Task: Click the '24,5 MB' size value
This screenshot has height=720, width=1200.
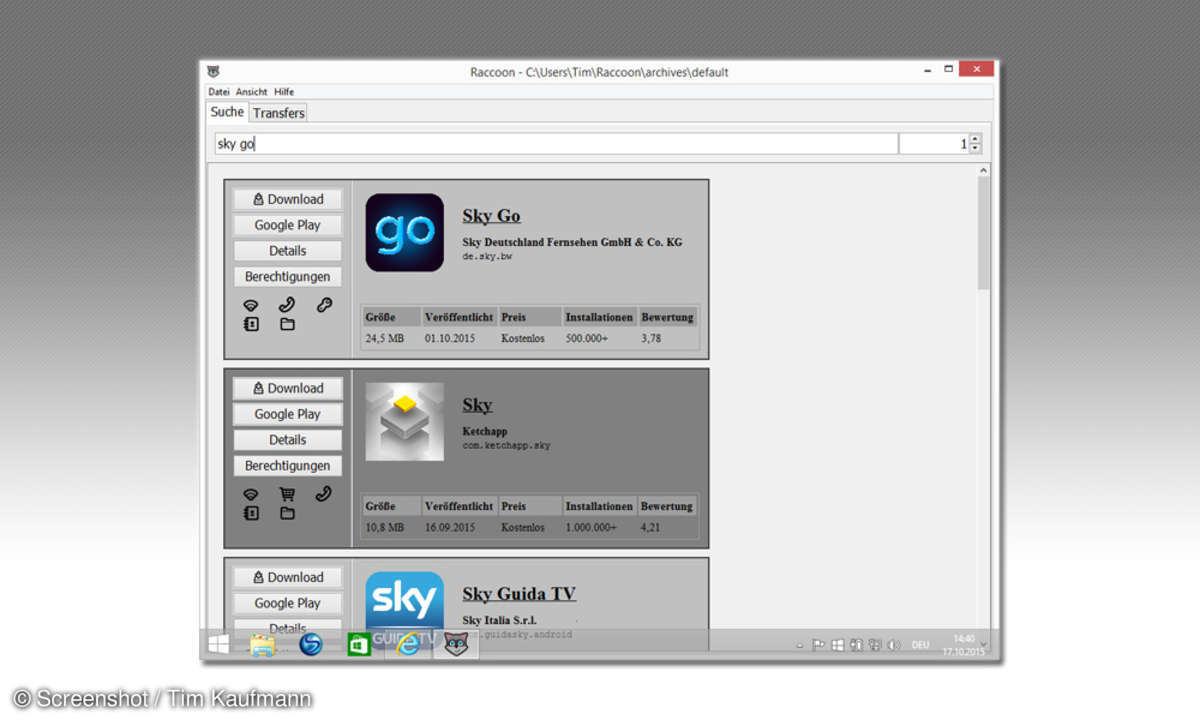Action: tap(385, 339)
